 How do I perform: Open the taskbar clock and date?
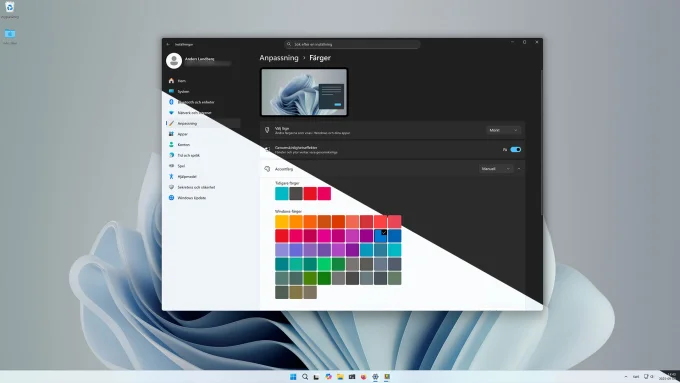click(668, 376)
